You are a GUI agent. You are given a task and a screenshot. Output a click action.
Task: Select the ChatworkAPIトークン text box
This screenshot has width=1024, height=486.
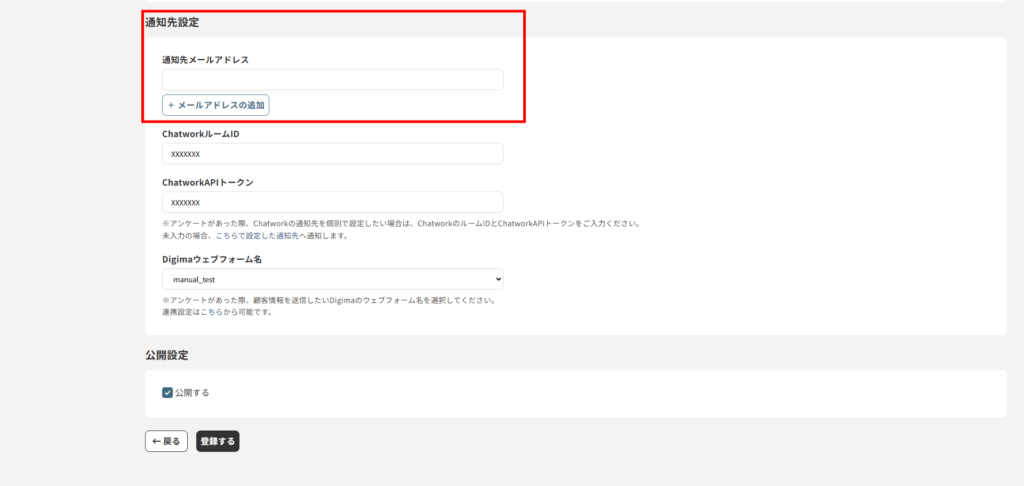click(332, 202)
